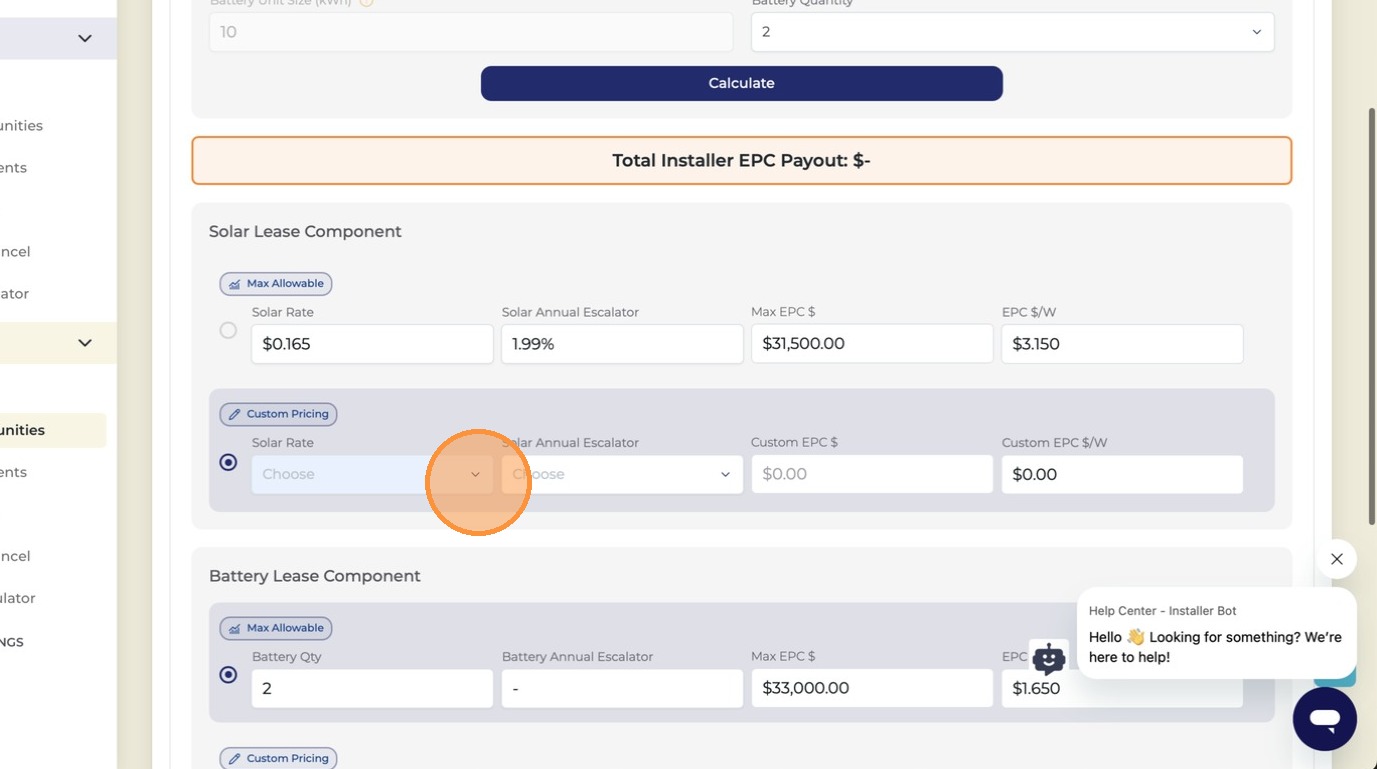
Task: Click the Custom EPC $ input field
Action: [872, 474]
